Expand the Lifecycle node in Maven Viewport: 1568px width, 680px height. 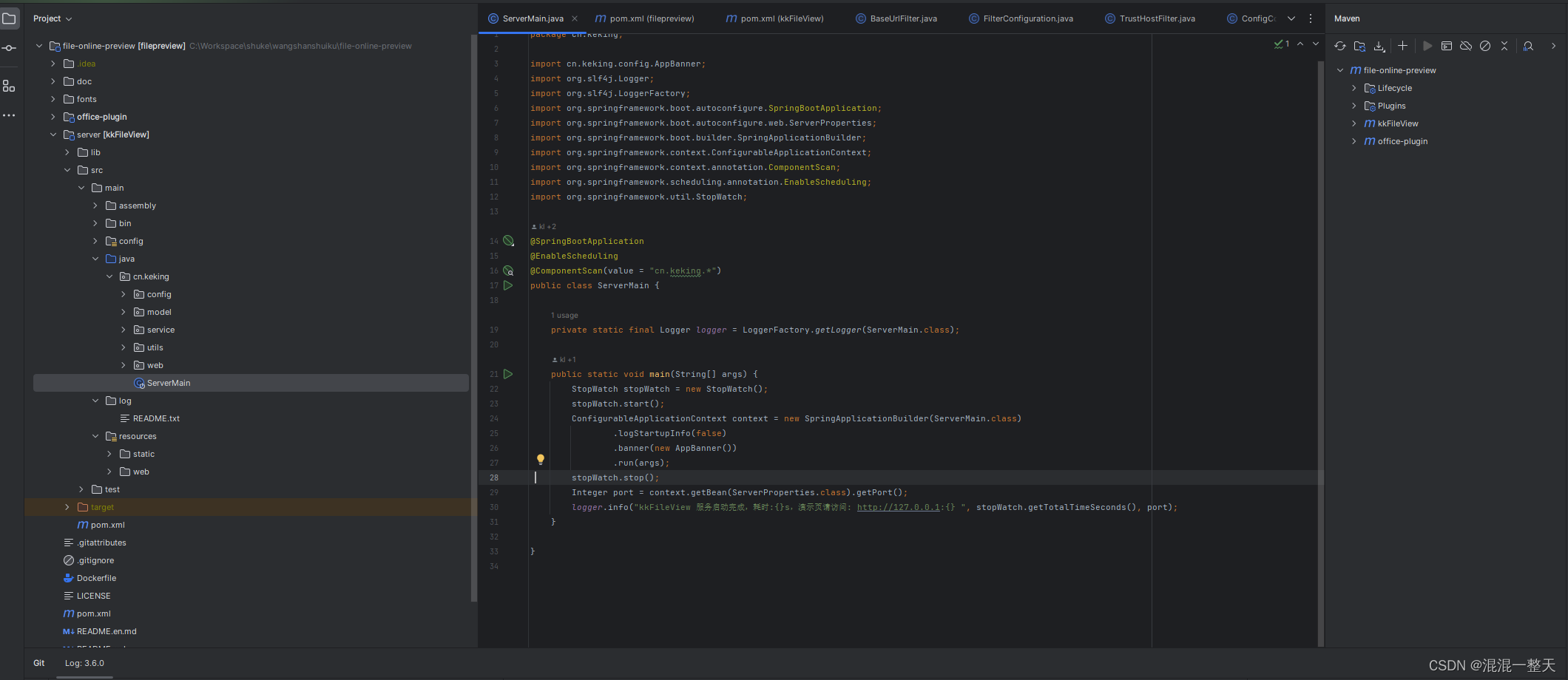point(1354,88)
